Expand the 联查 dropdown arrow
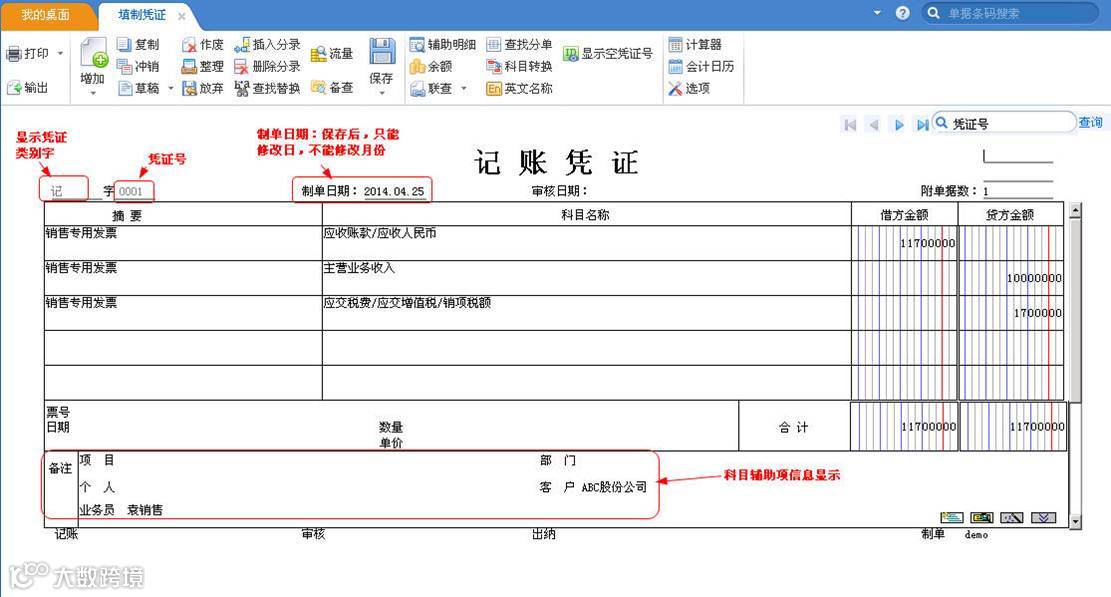The height and width of the screenshot is (597, 1111). pos(464,89)
